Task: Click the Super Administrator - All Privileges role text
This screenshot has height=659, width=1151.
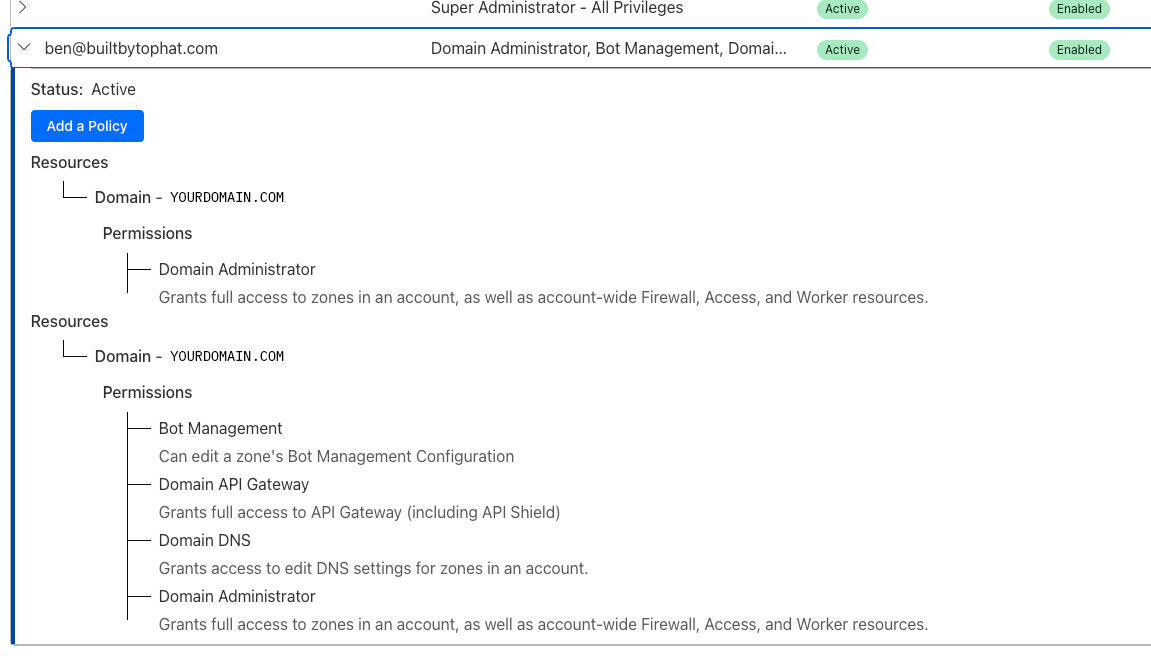Action: [x=557, y=8]
